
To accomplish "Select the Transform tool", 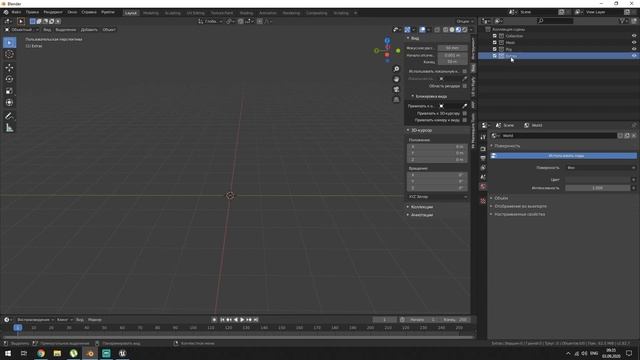I will coord(9,102).
